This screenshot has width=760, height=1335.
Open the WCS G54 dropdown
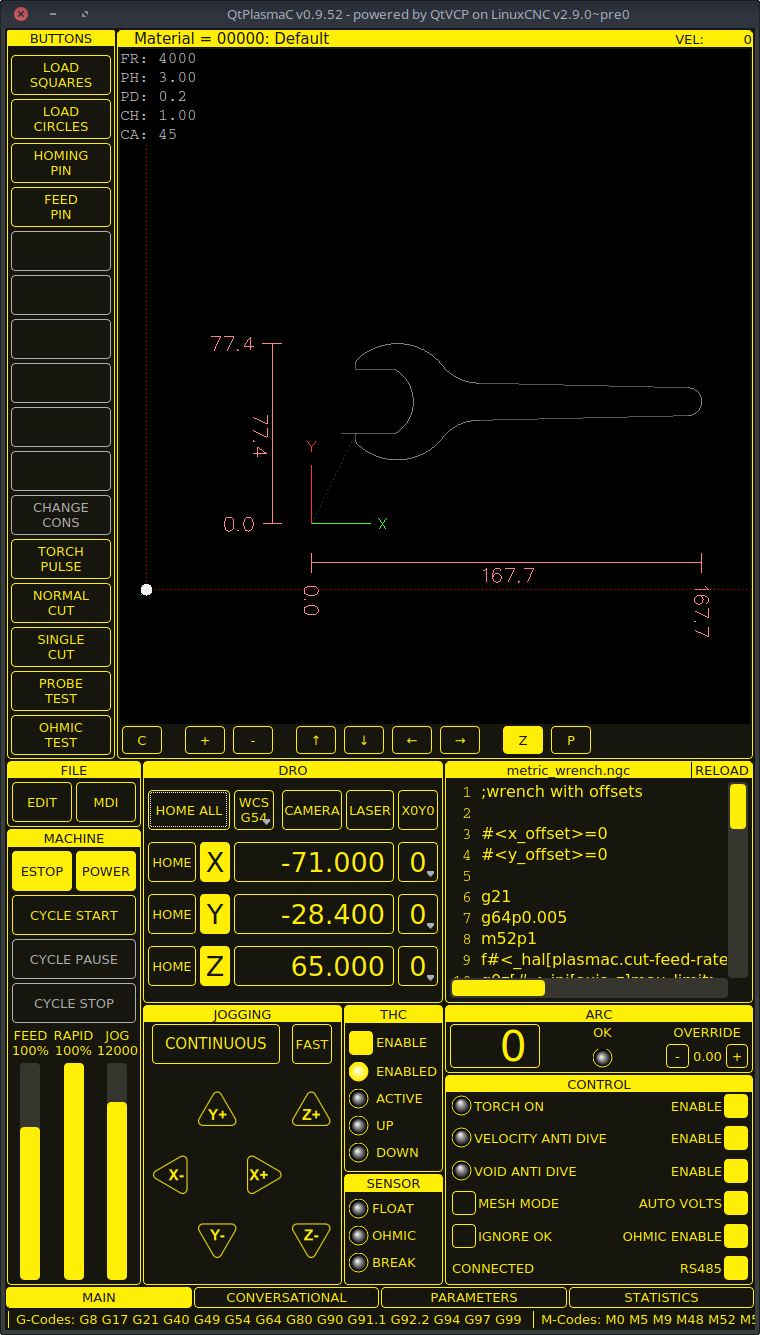point(254,810)
